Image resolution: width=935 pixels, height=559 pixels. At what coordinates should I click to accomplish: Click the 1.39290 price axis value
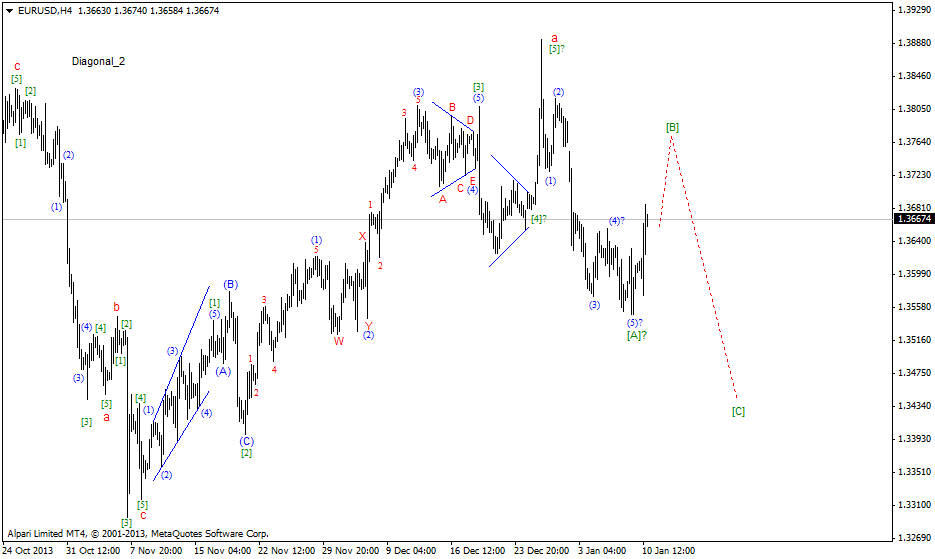click(914, 10)
